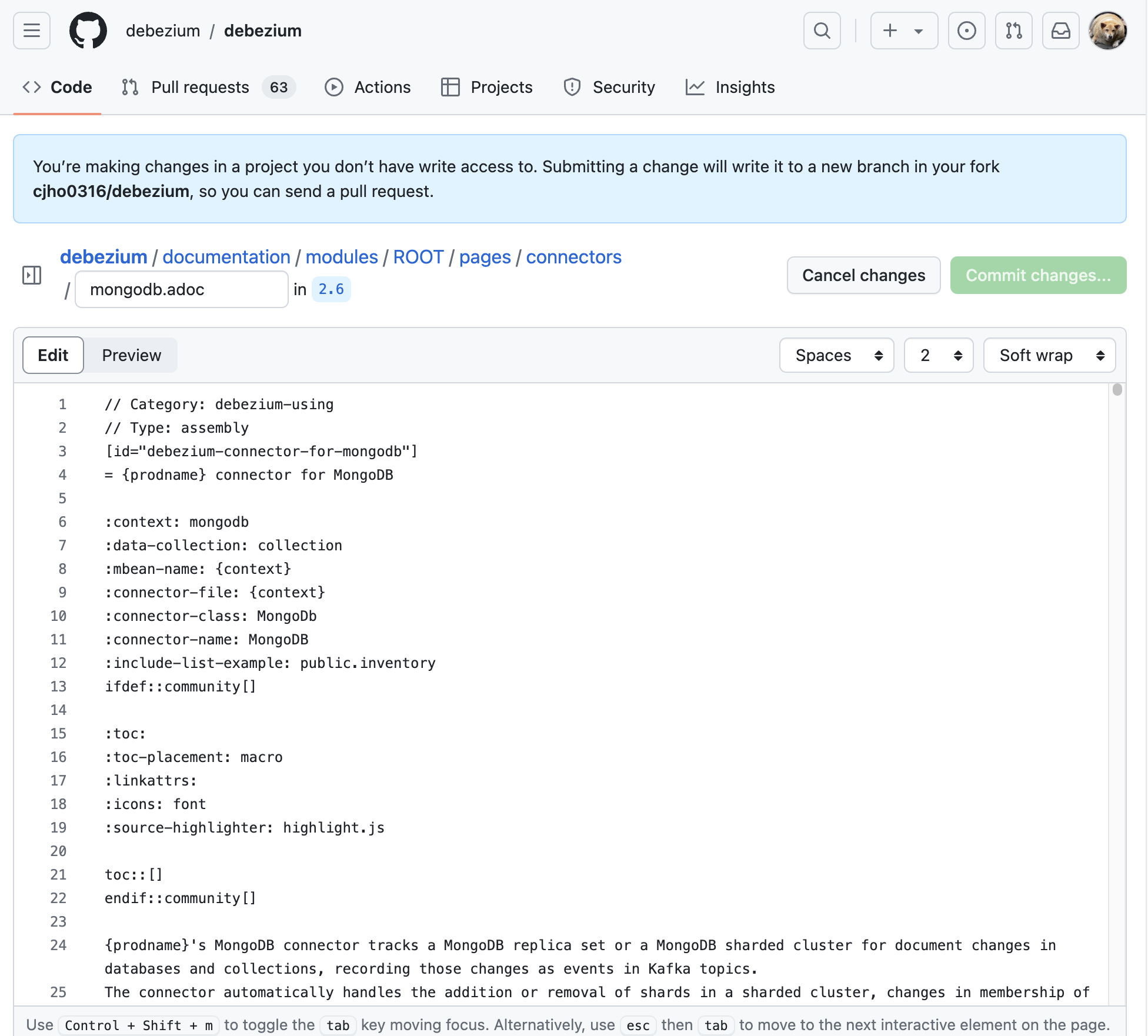Open the issues circle-dot icon
The height and width of the screenshot is (1036, 1148).
pyautogui.click(x=966, y=31)
